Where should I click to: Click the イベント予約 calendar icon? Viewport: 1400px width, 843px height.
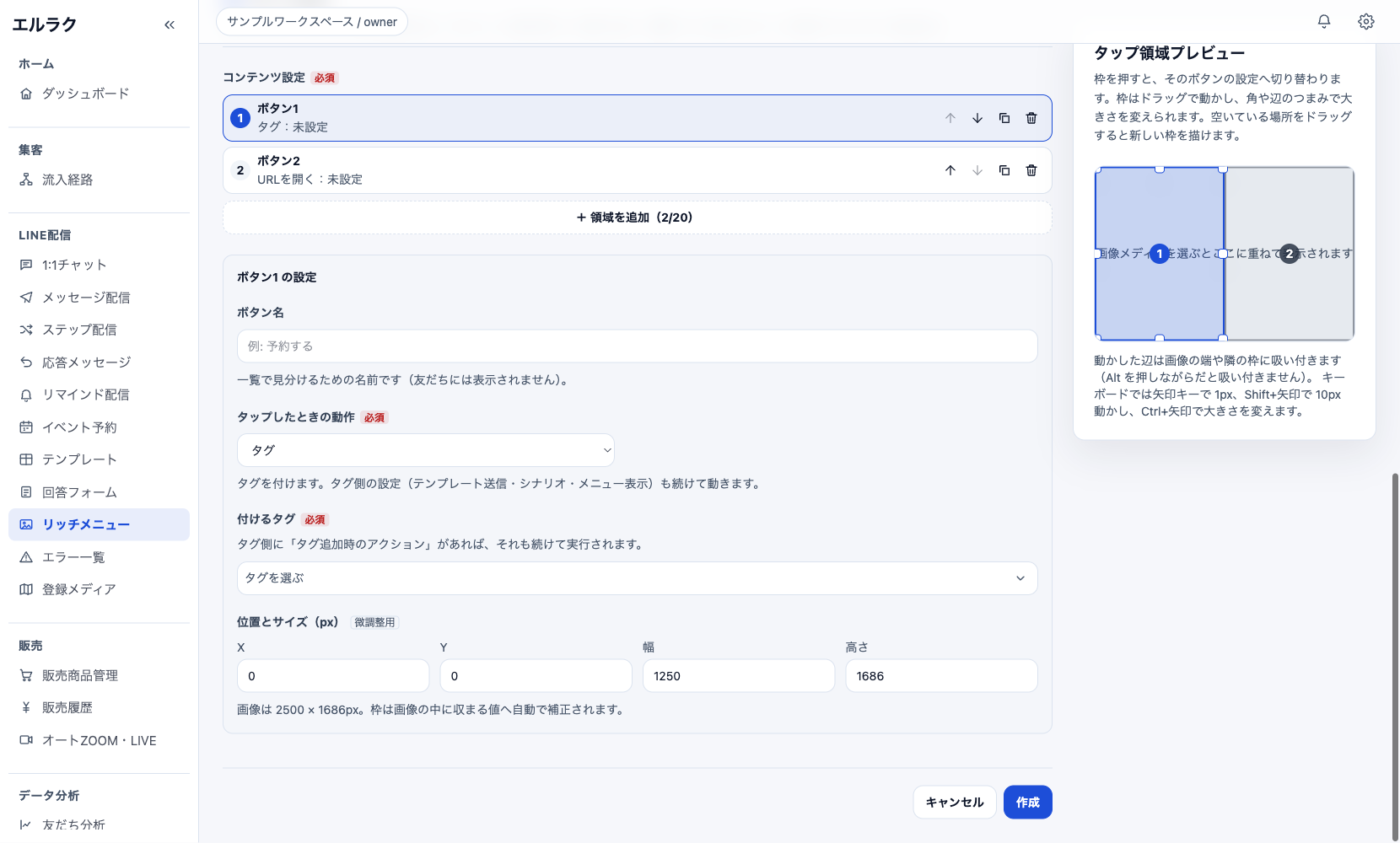tap(26, 427)
